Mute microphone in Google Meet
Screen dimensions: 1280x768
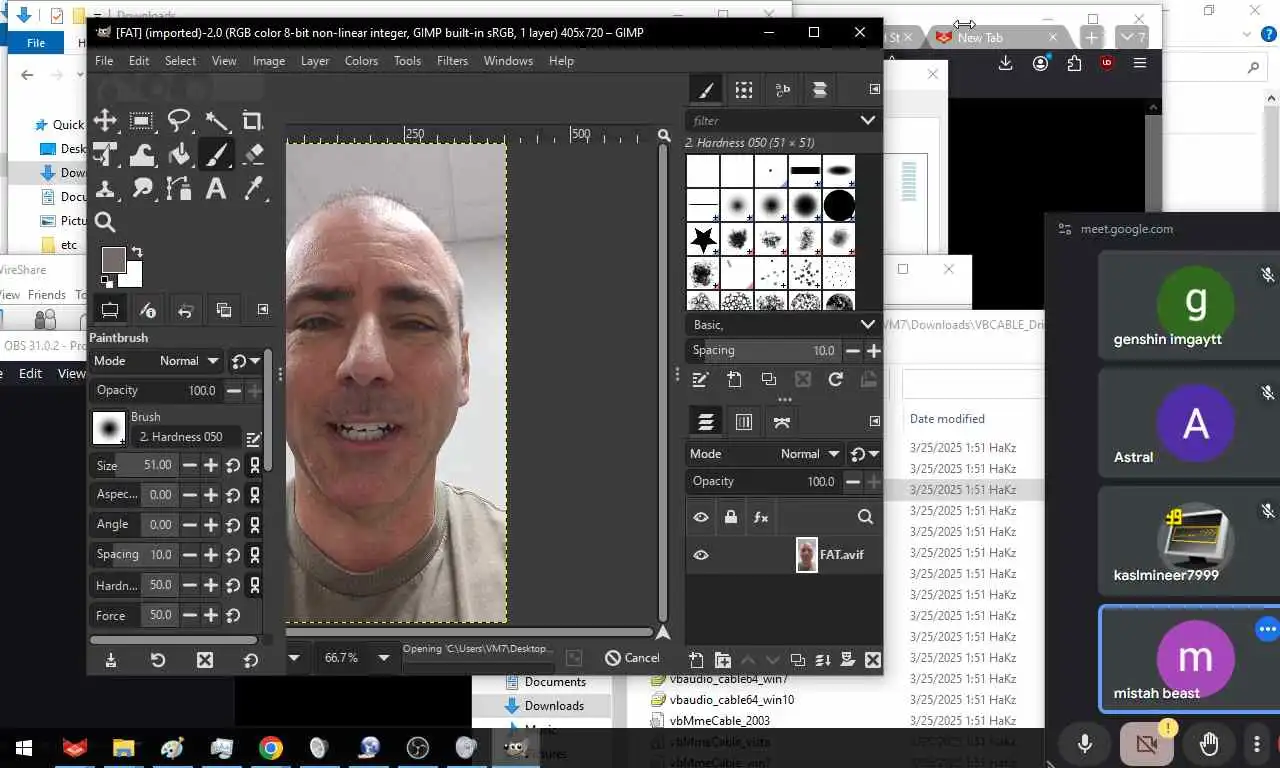(1084, 743)
